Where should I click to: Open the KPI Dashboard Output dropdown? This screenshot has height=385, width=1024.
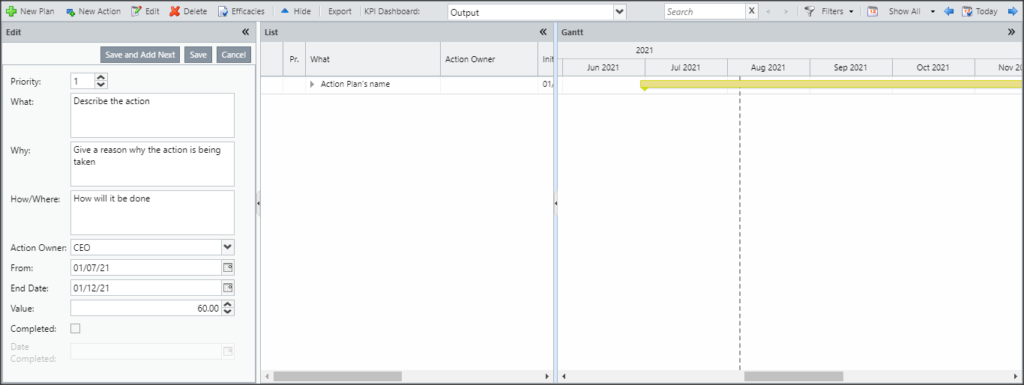click(620, 12)
